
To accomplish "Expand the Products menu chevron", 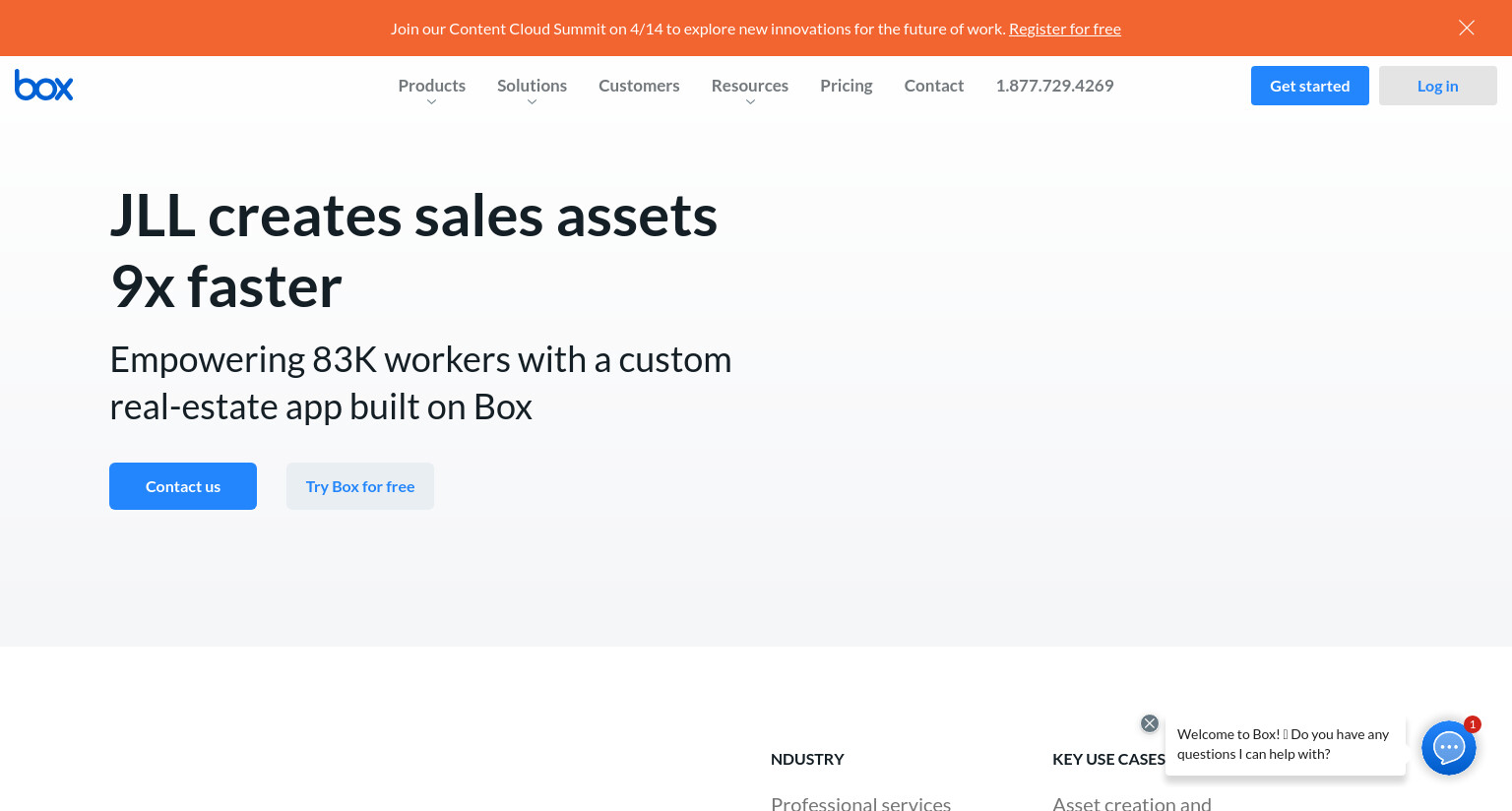I will (x=431, y=102).
